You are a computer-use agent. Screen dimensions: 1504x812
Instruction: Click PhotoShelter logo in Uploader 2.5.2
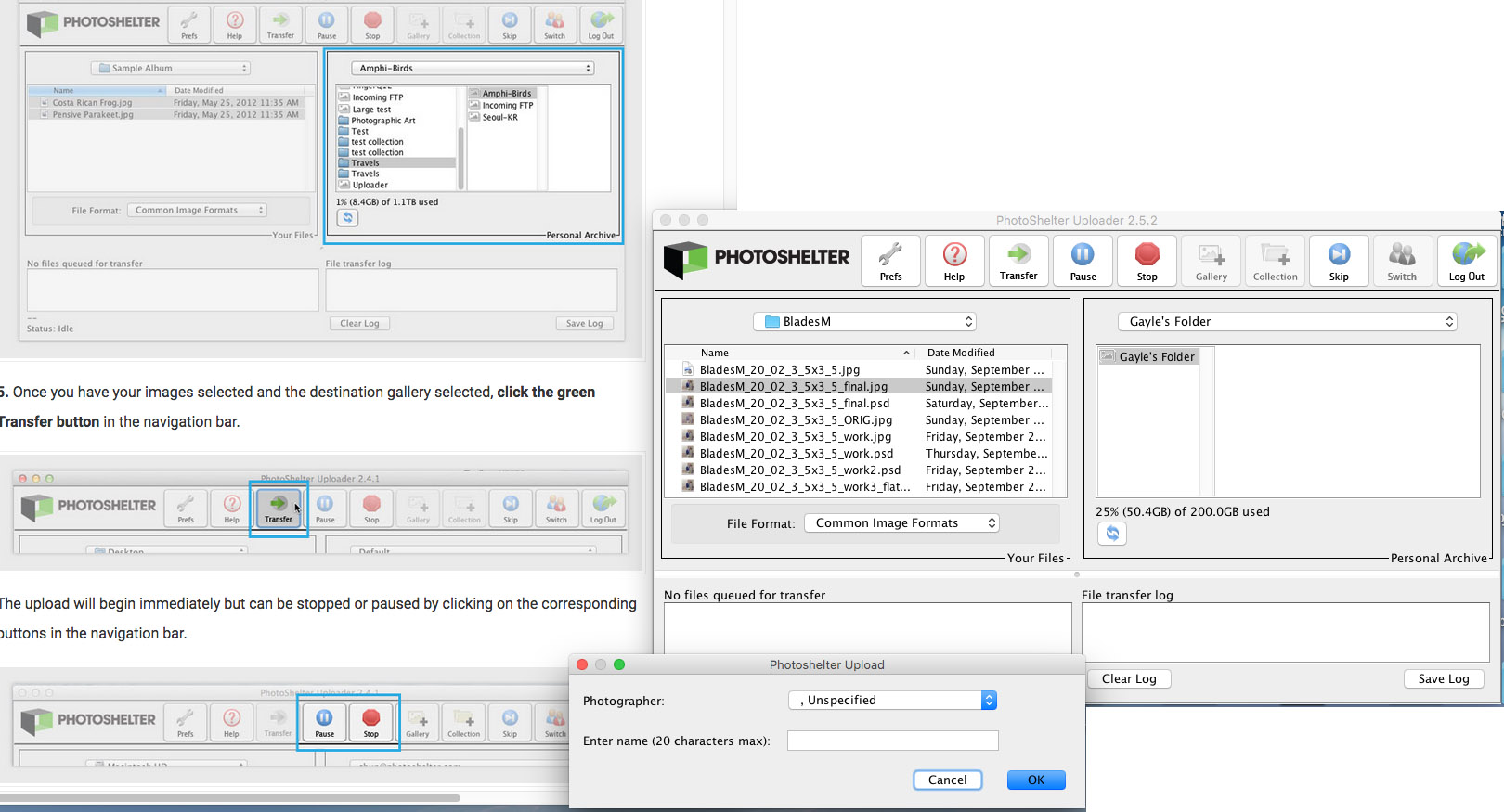[757, 259]
